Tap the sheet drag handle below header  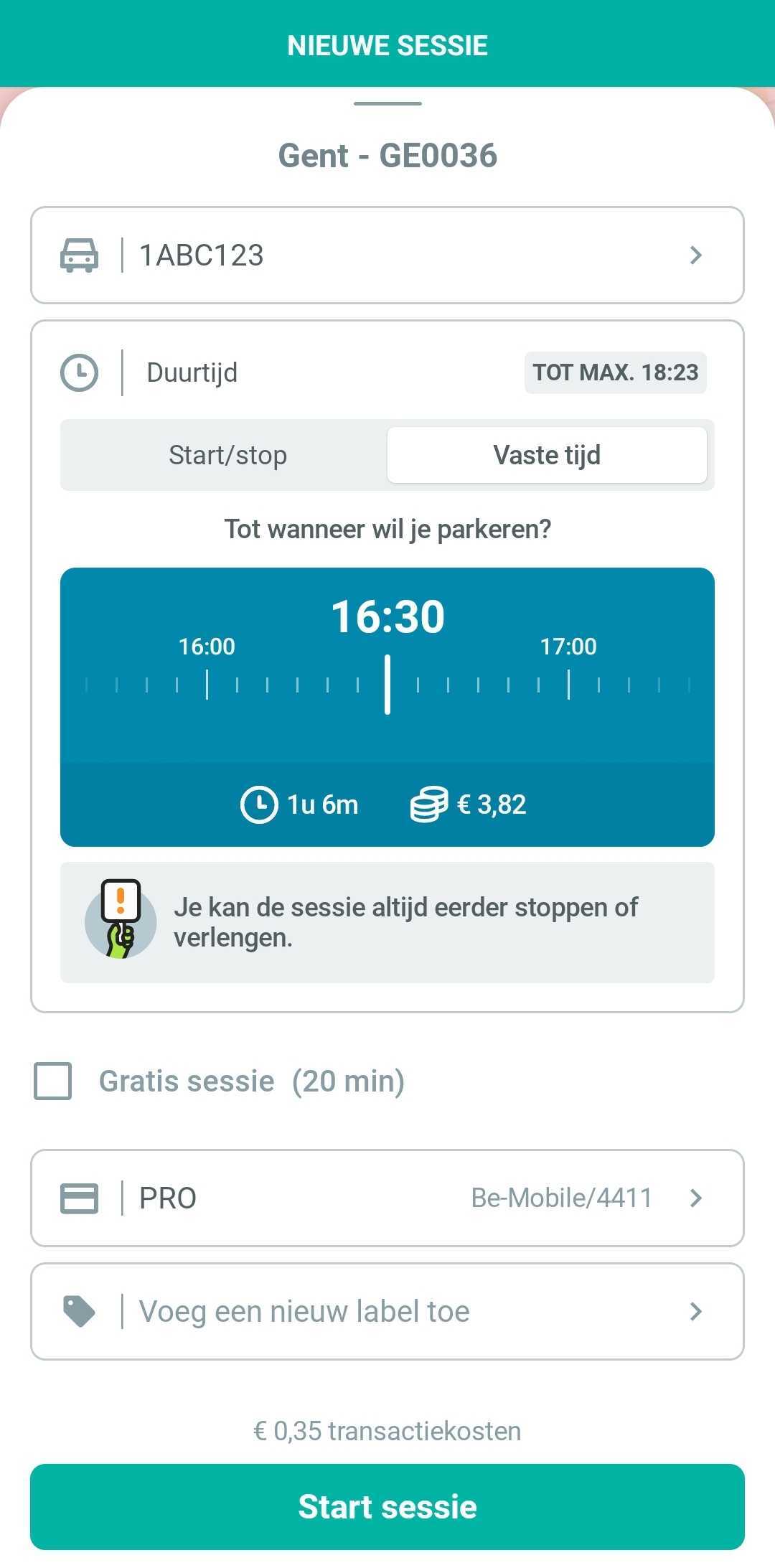pyautogui.click(x=387, y=103)
